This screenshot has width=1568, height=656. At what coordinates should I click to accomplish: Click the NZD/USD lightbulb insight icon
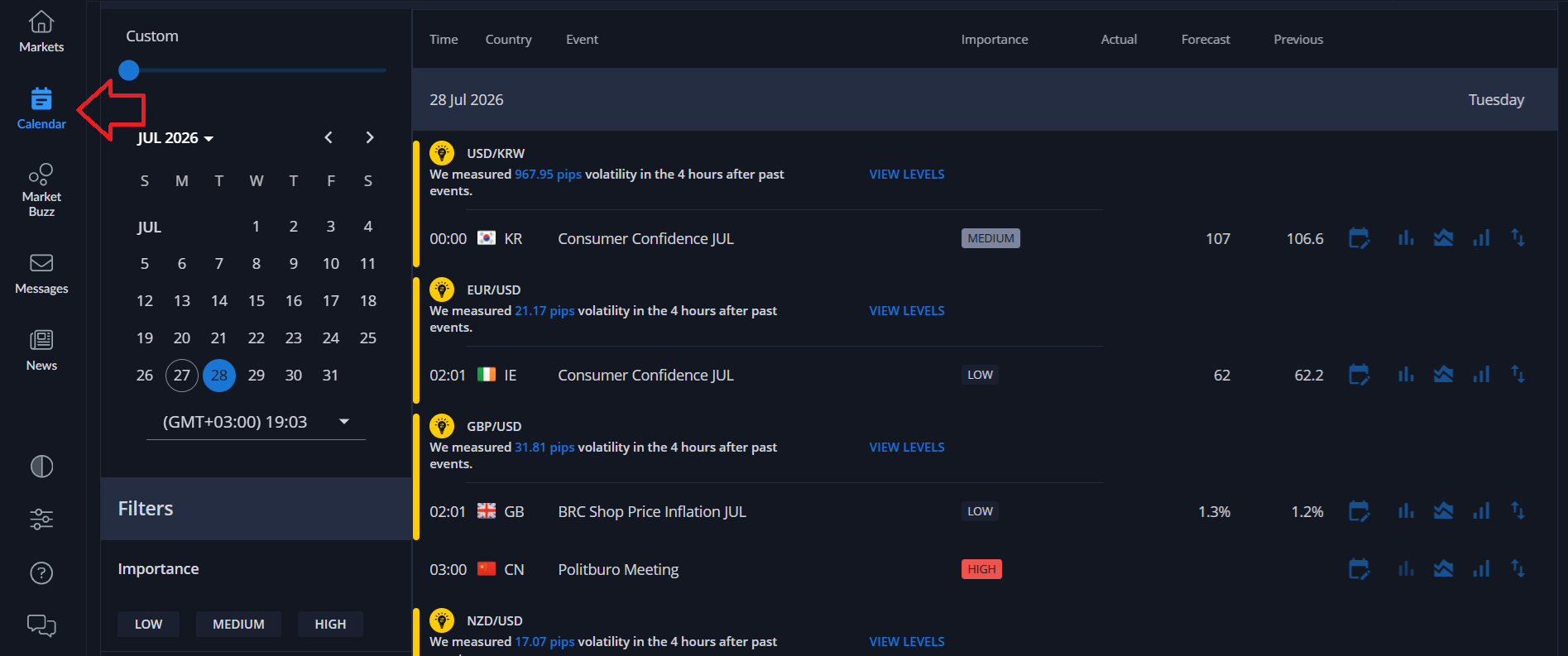click(x=442, y=620)
